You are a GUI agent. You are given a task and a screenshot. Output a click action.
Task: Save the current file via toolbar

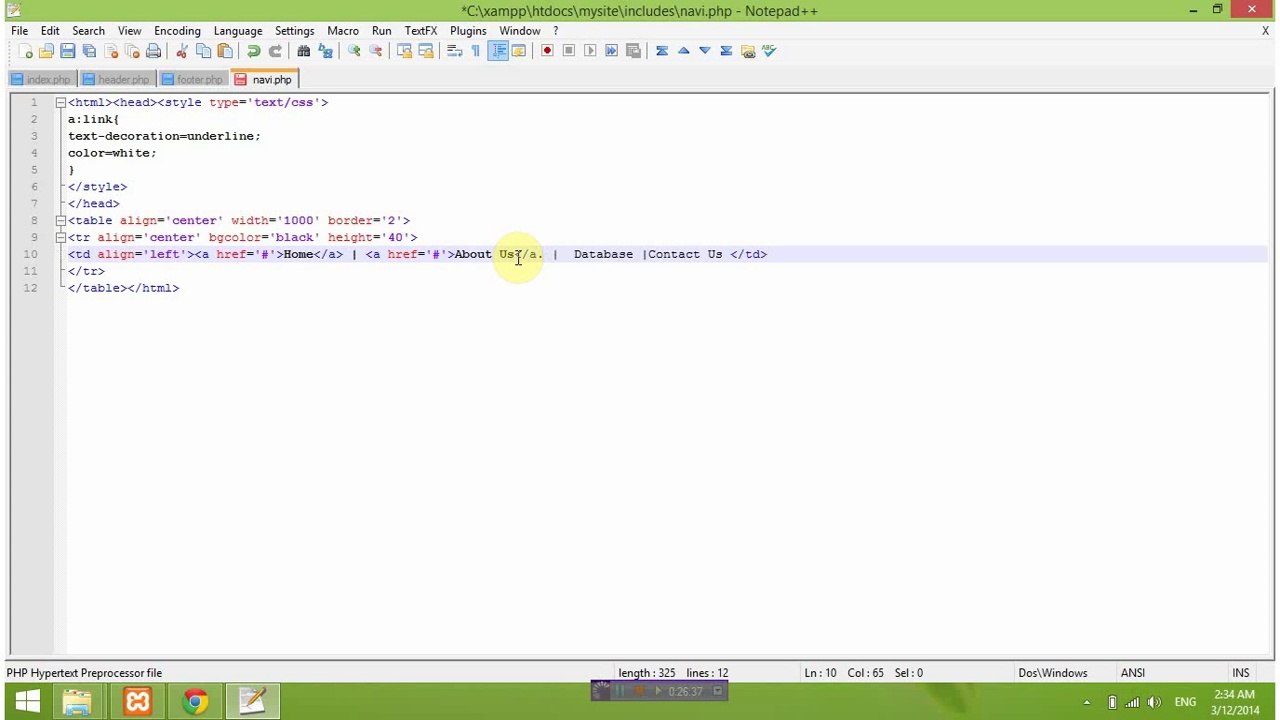(68, 51)
